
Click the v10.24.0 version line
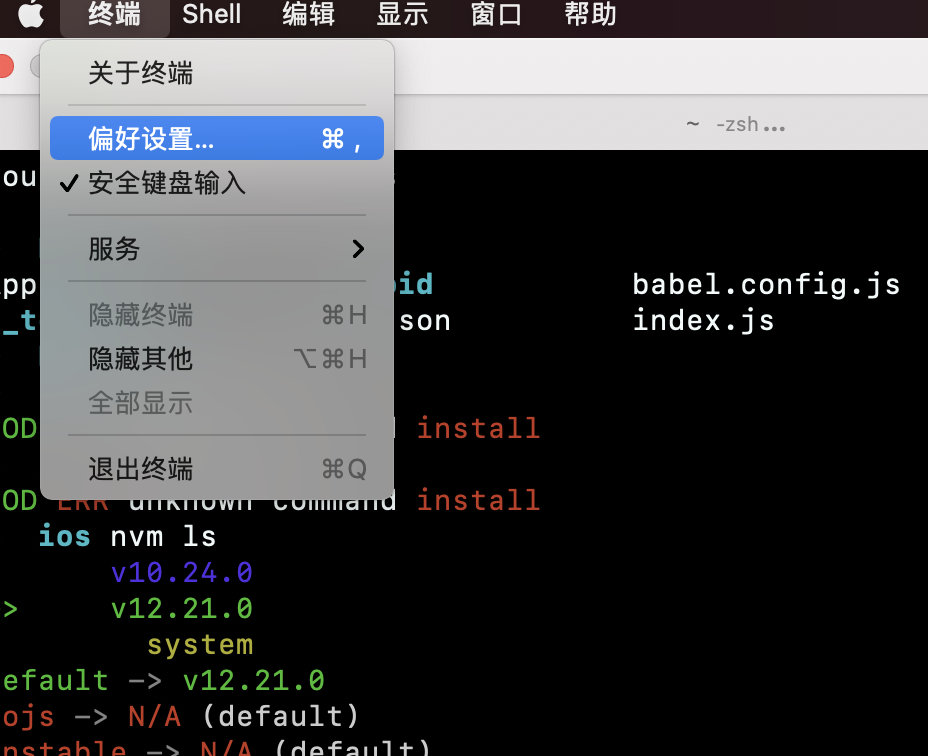click(182, 572)
